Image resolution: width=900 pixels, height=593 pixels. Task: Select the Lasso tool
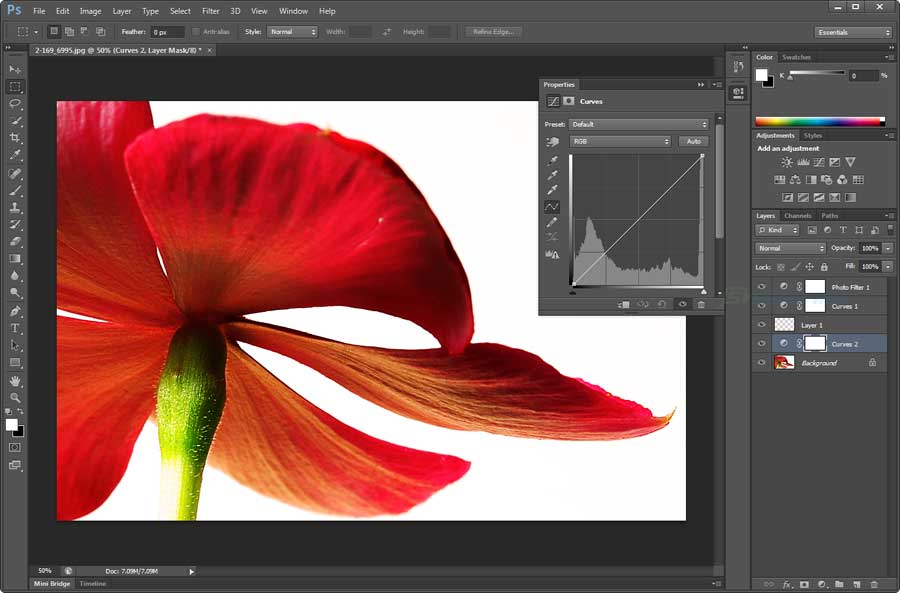[14, 104]
